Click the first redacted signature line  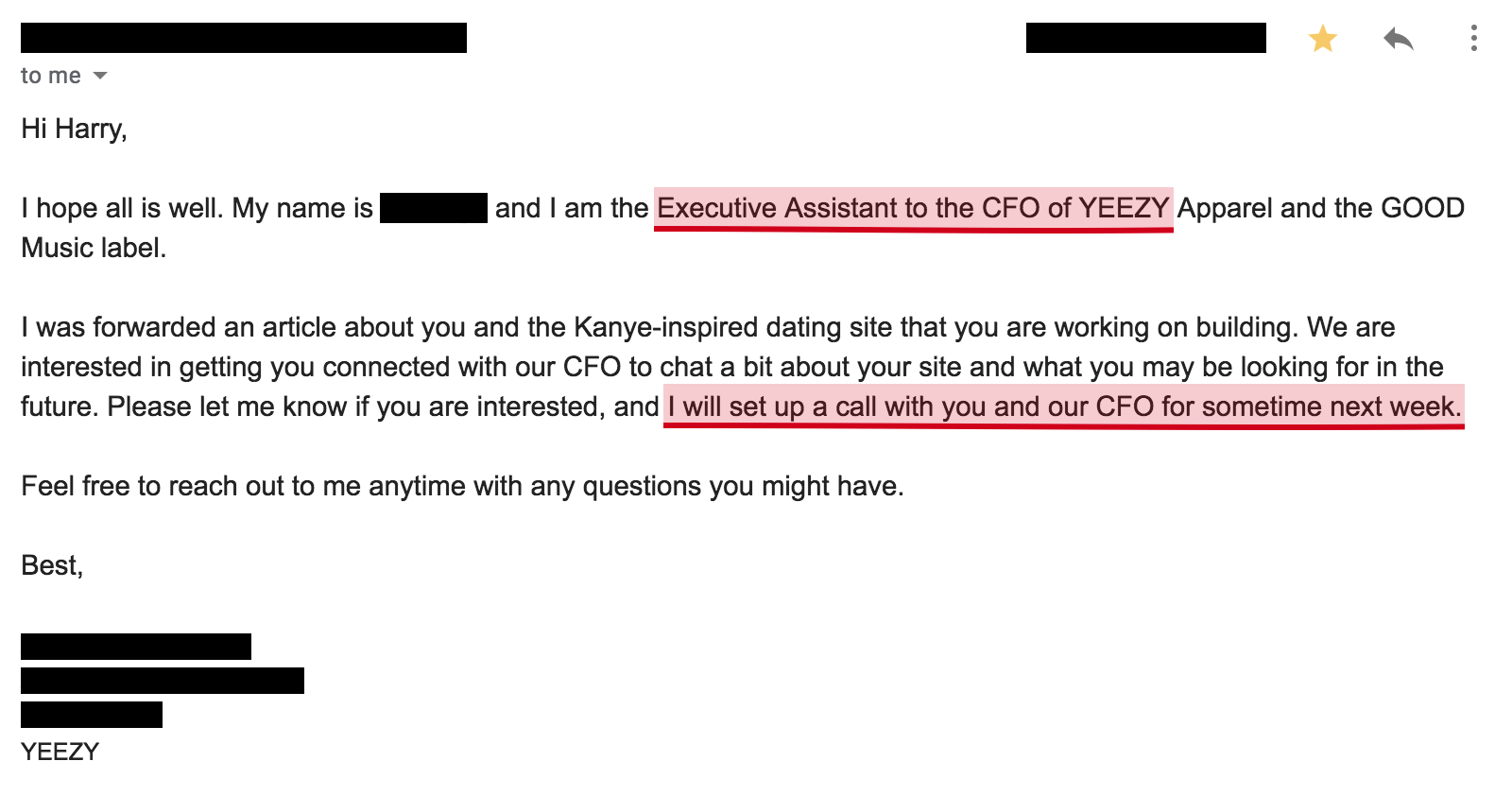point(136,647)
